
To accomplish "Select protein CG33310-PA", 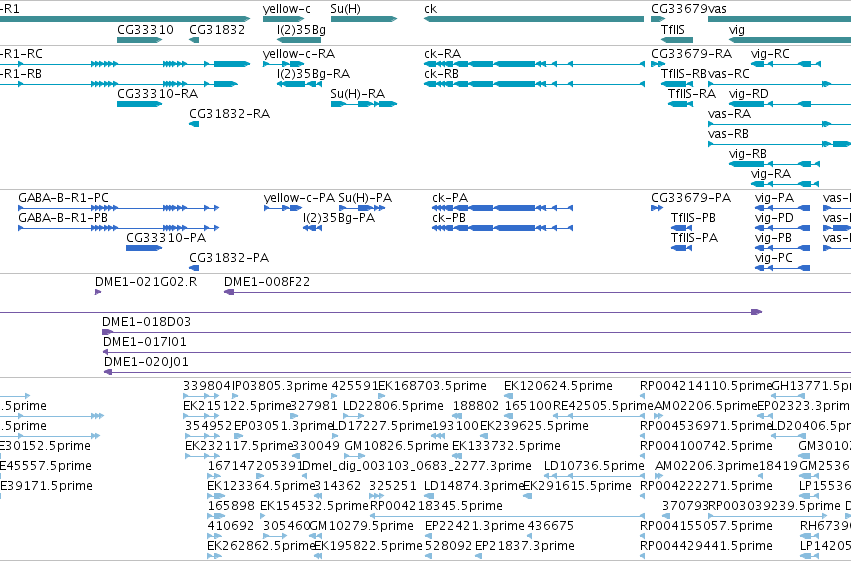I will click(x=166, y=238).
